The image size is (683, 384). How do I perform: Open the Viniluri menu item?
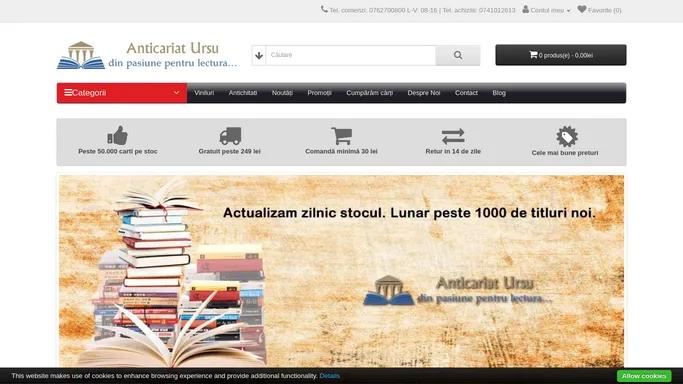(204, 93)
